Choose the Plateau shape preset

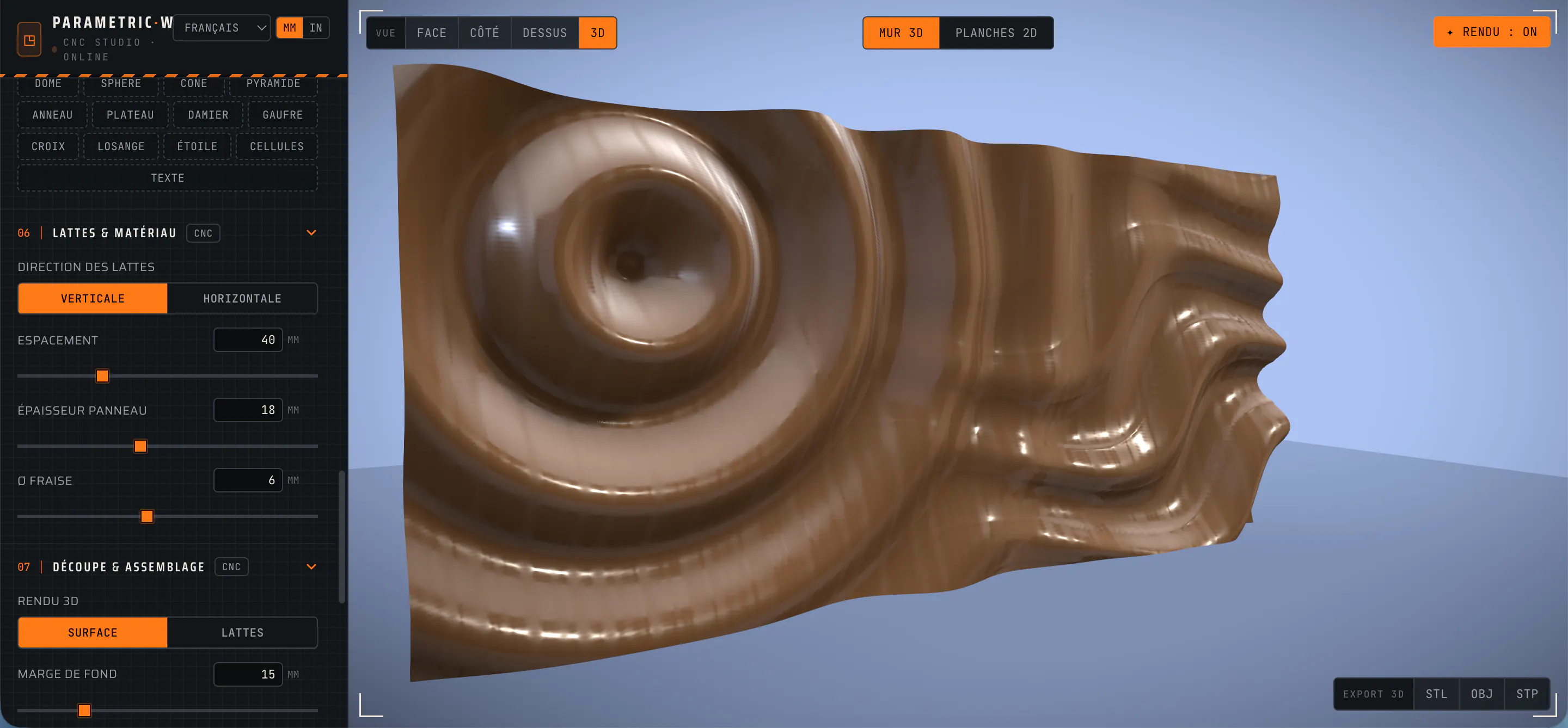click(x=130, y=115)
